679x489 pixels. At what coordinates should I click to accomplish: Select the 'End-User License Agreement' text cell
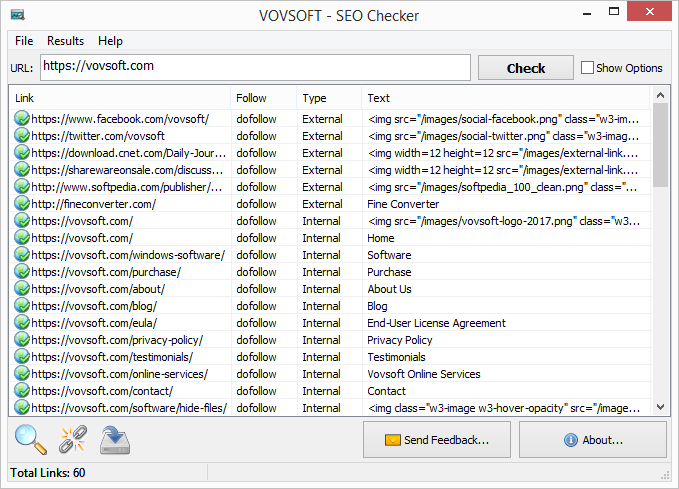tap(436, 323)
